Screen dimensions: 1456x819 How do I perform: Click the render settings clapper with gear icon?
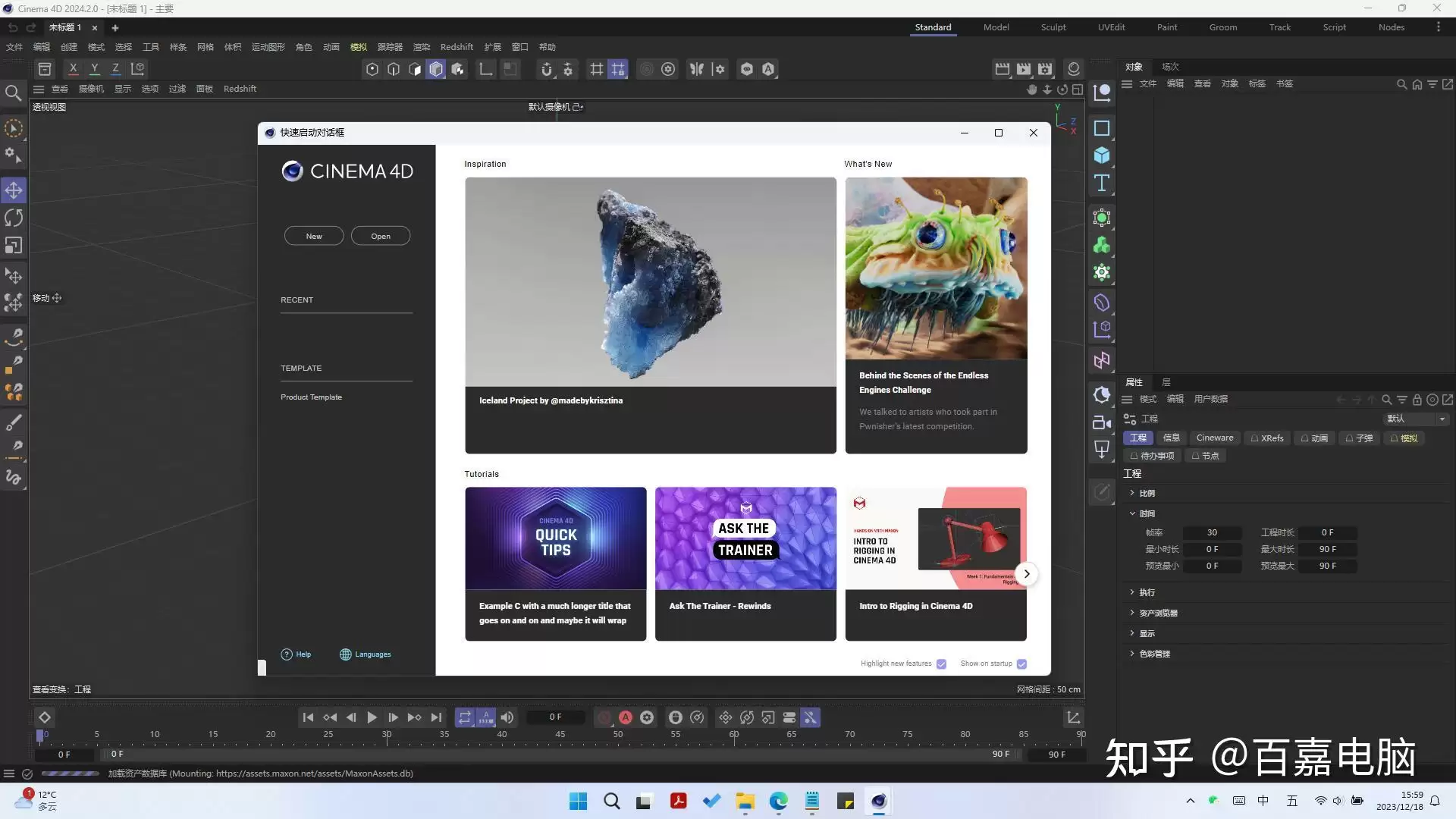point(1045,69)
